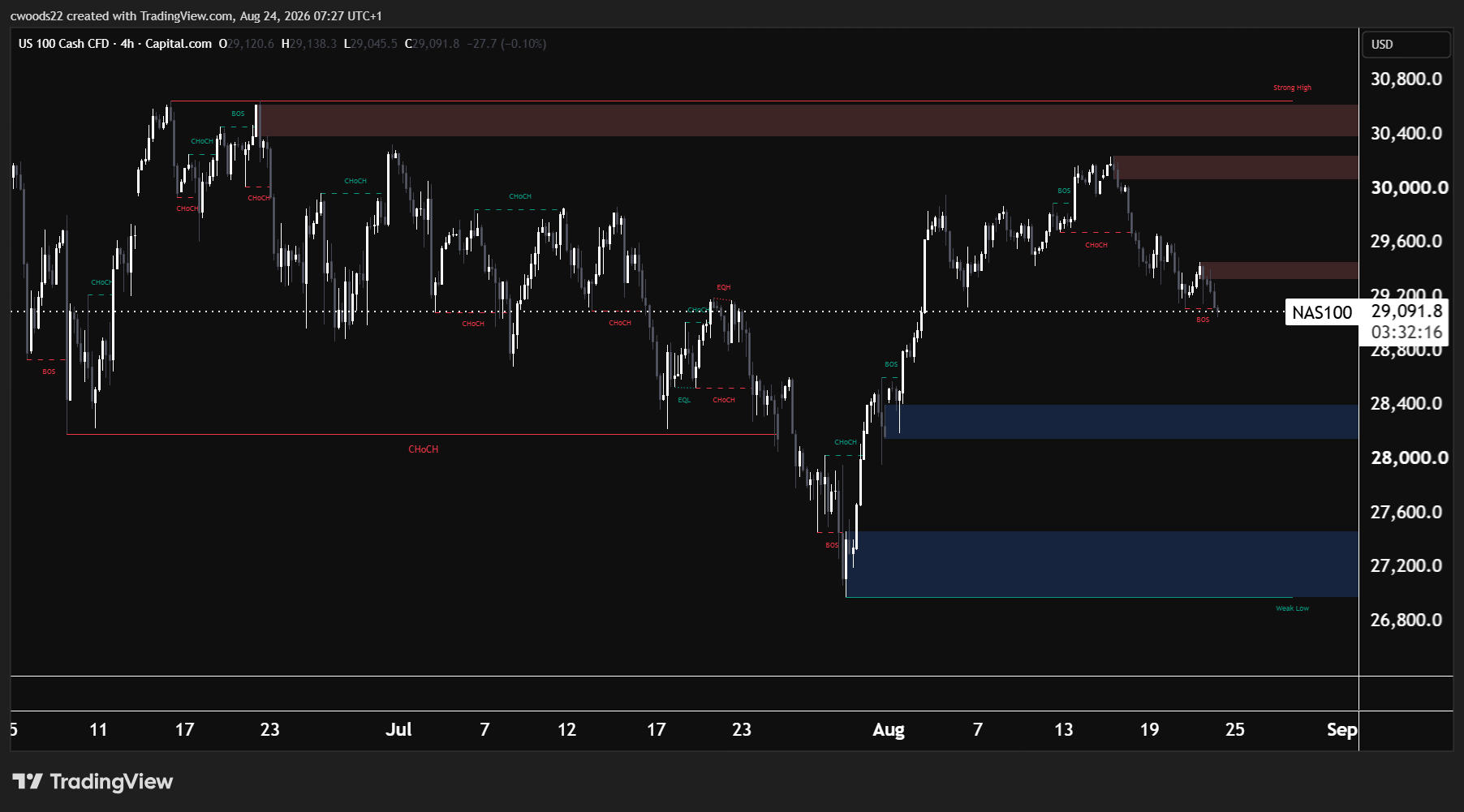
Task: Click the 12 date label on the time axis
Action: 567,730
